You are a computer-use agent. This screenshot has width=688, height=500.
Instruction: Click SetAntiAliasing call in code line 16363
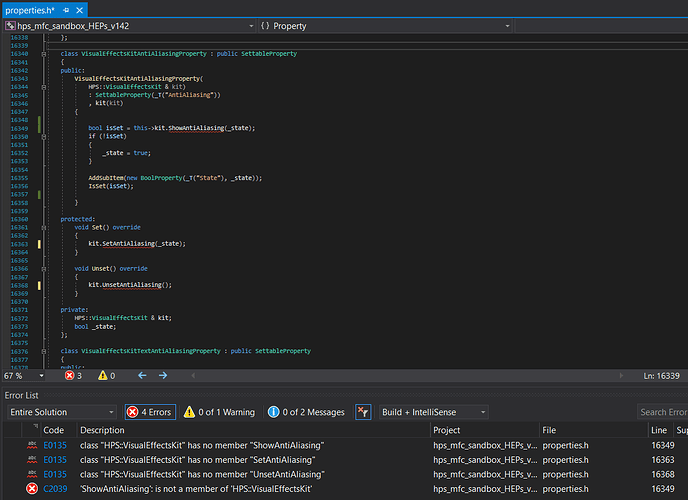[129, 243]
